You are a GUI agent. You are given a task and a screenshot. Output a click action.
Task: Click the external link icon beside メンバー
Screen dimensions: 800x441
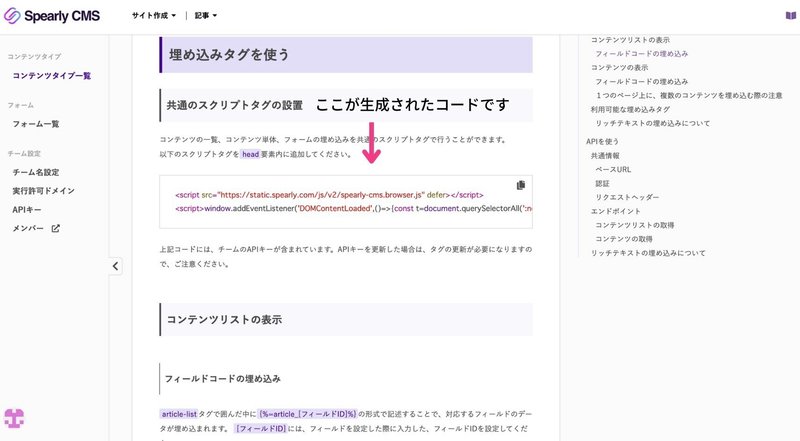tap(56, 228)
